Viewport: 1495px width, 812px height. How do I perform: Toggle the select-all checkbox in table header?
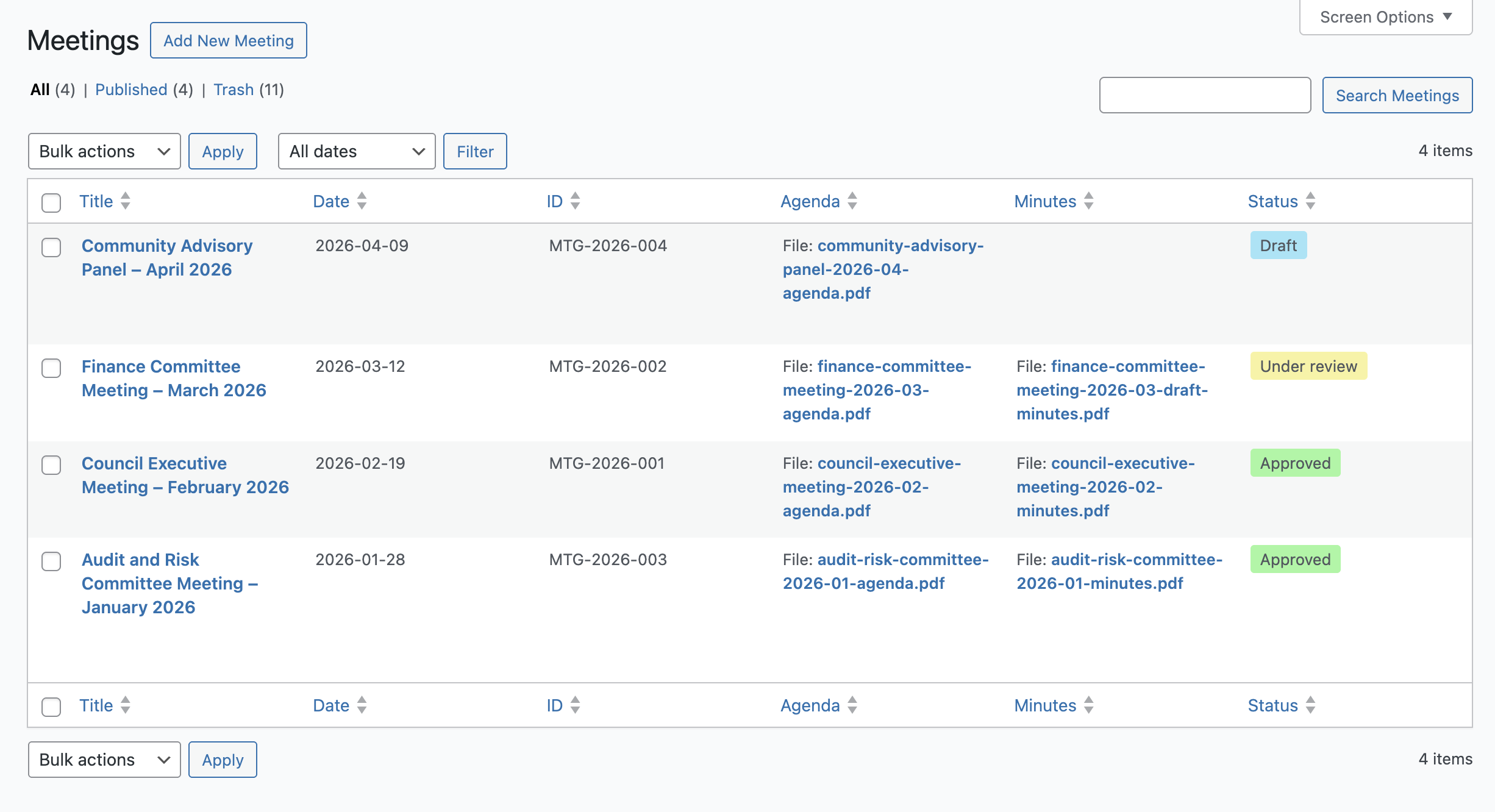coord(51,202)
